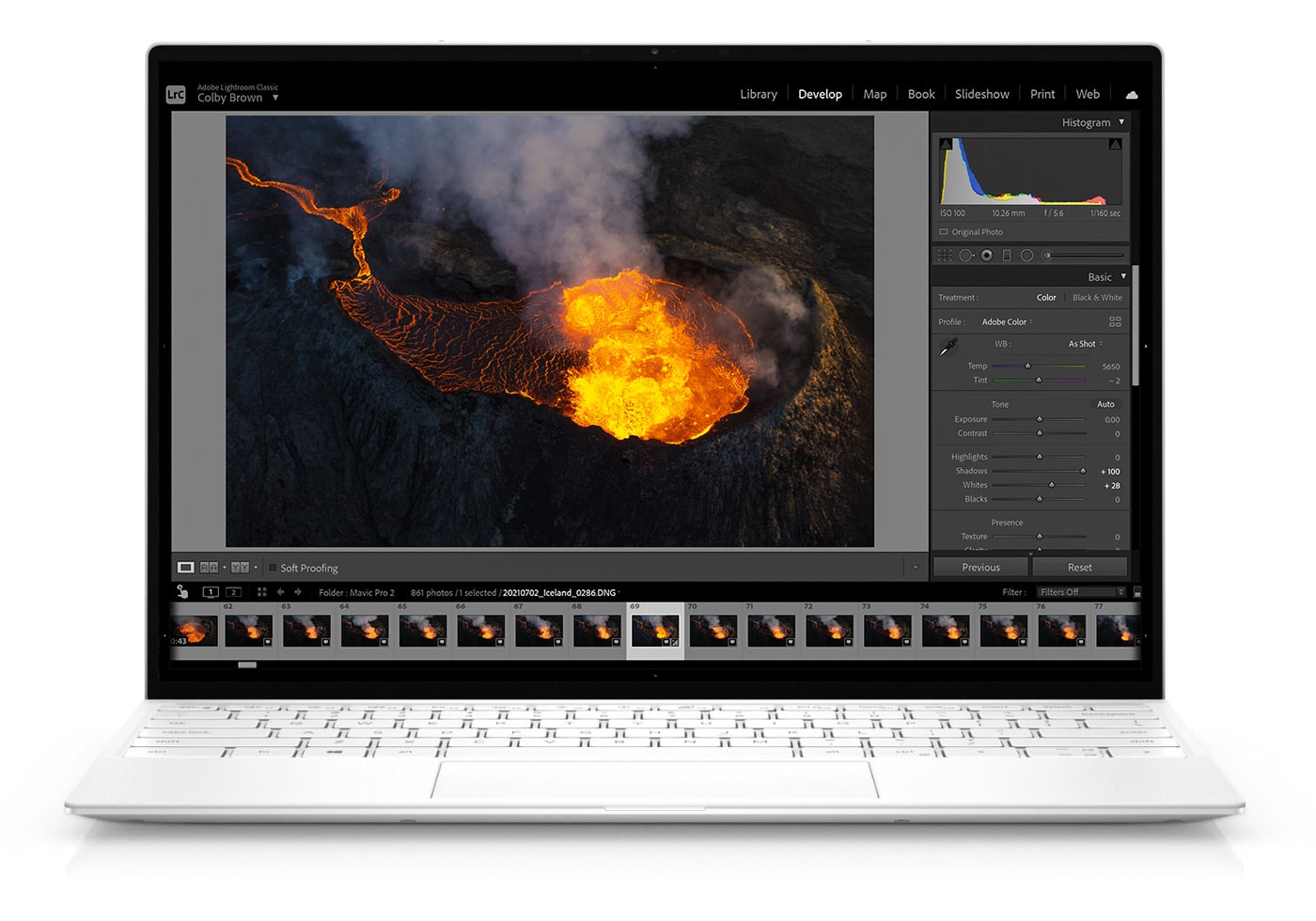
Task: Toggle the highlight clipping indicator in Histogram
Action: point(1114,144)
